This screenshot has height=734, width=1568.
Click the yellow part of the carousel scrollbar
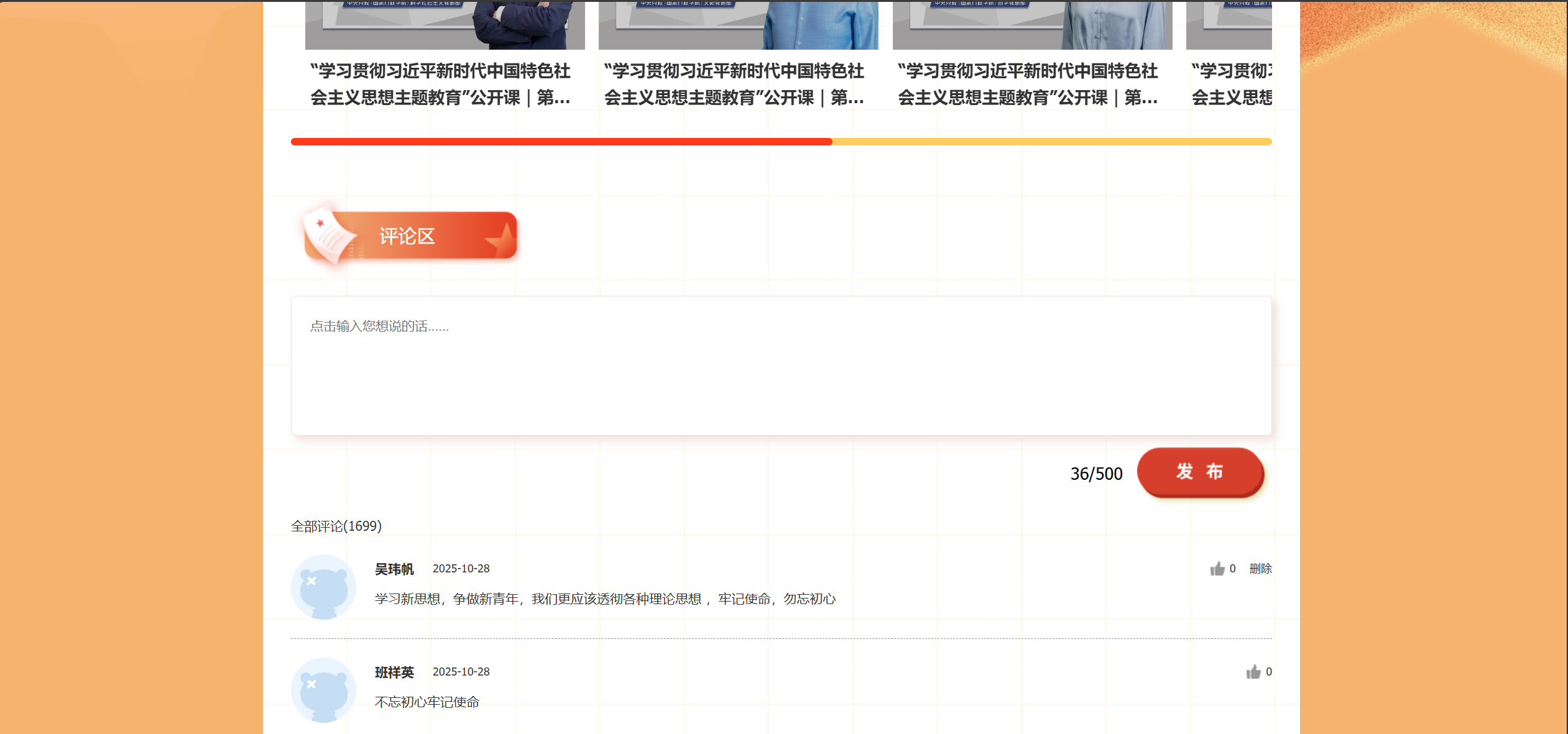pos(1052,142)
